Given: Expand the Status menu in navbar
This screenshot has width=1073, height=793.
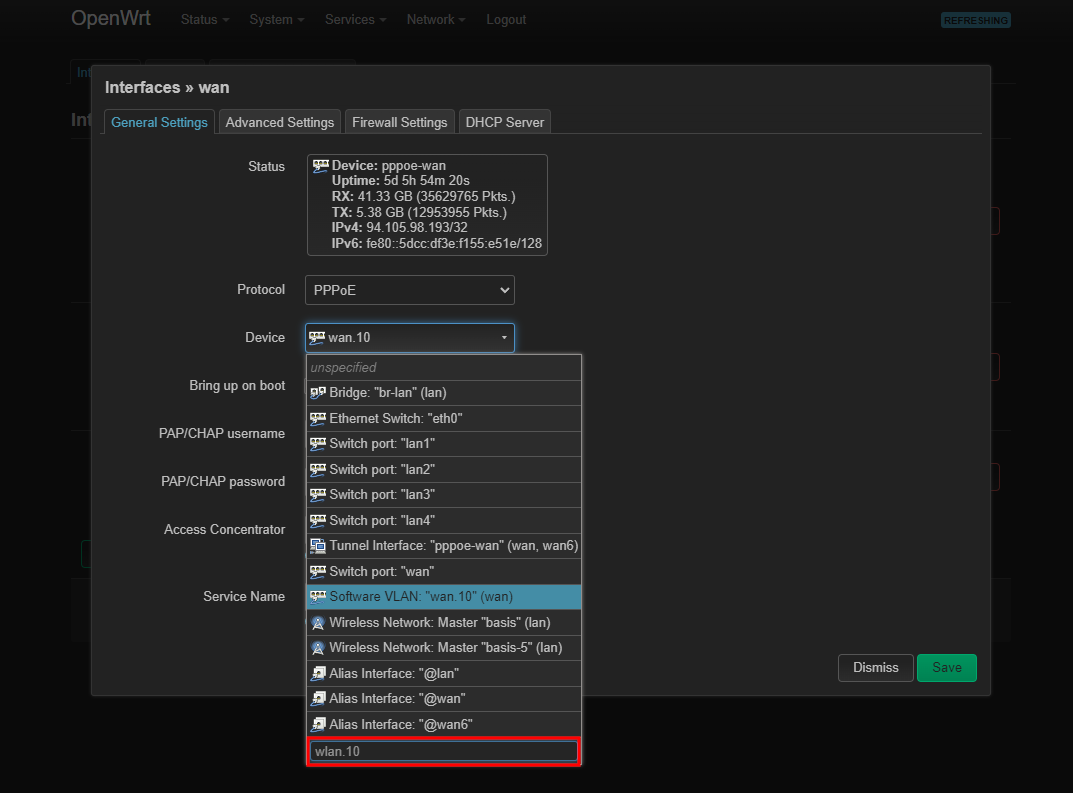Looking at the screenshot, I should 204,20.
